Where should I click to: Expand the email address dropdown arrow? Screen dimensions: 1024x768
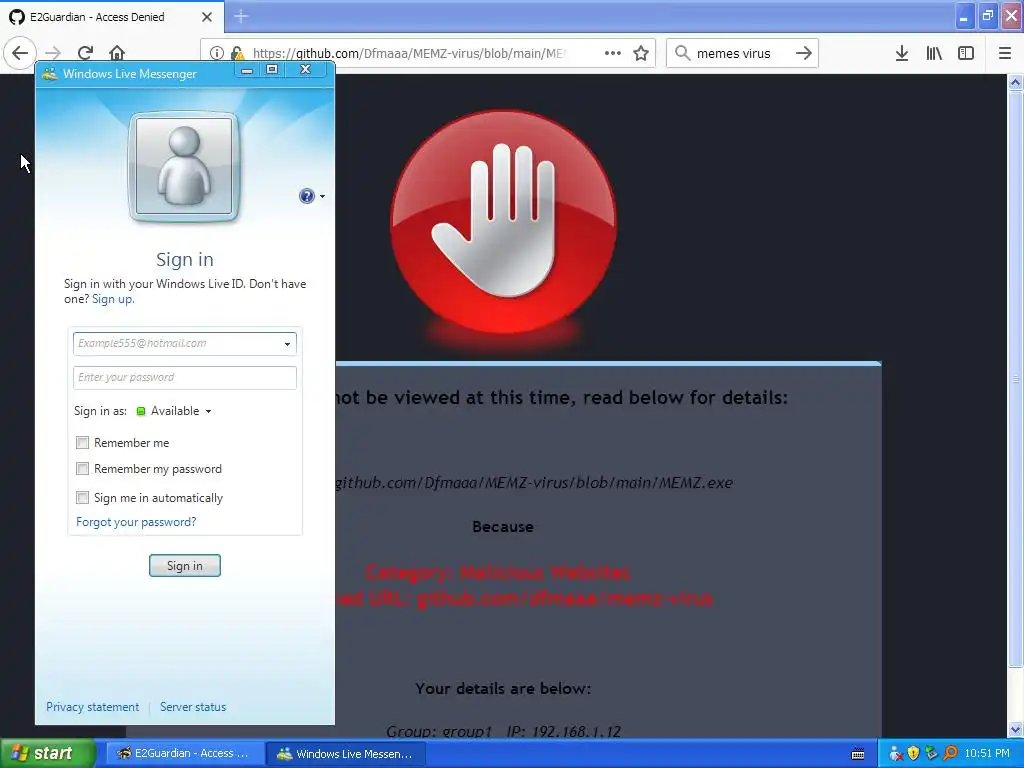[x=287, y=344]
